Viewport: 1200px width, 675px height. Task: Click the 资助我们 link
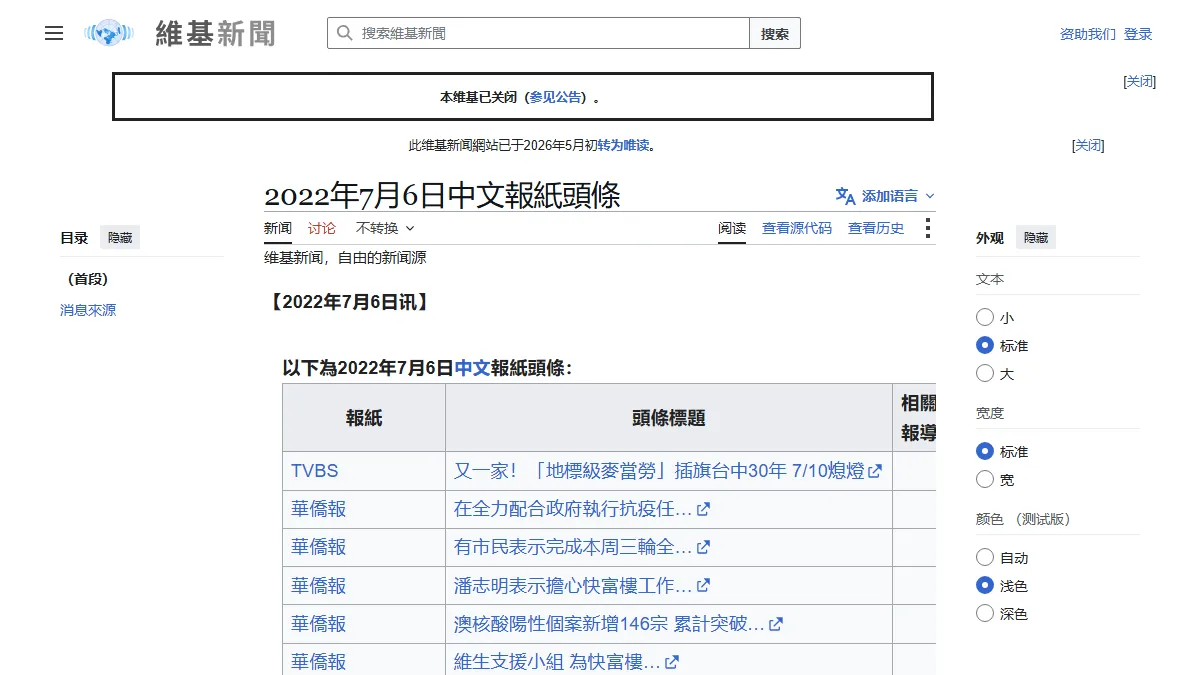1088,34
